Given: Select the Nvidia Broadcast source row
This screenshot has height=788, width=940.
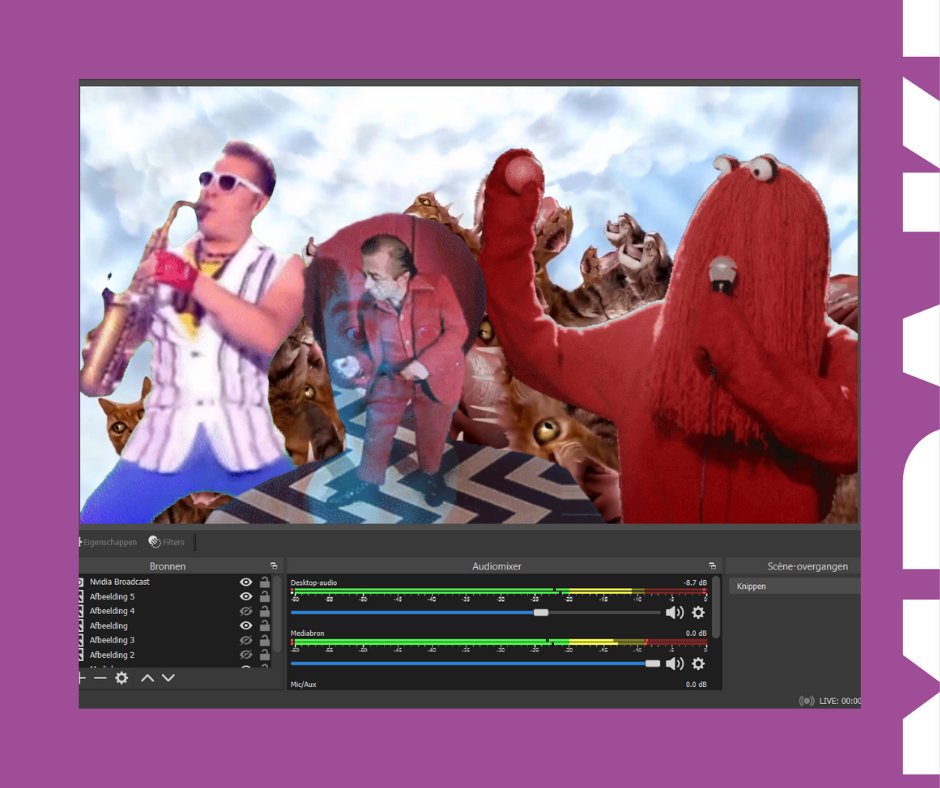Looking at the screenshot, I should pyautogui.click(x=175, y=582).
